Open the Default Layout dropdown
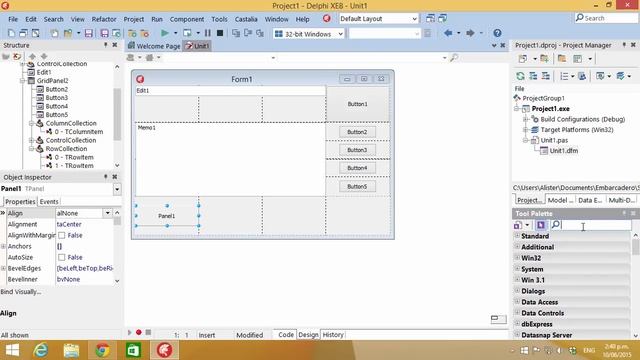 (x=414, y=19)
